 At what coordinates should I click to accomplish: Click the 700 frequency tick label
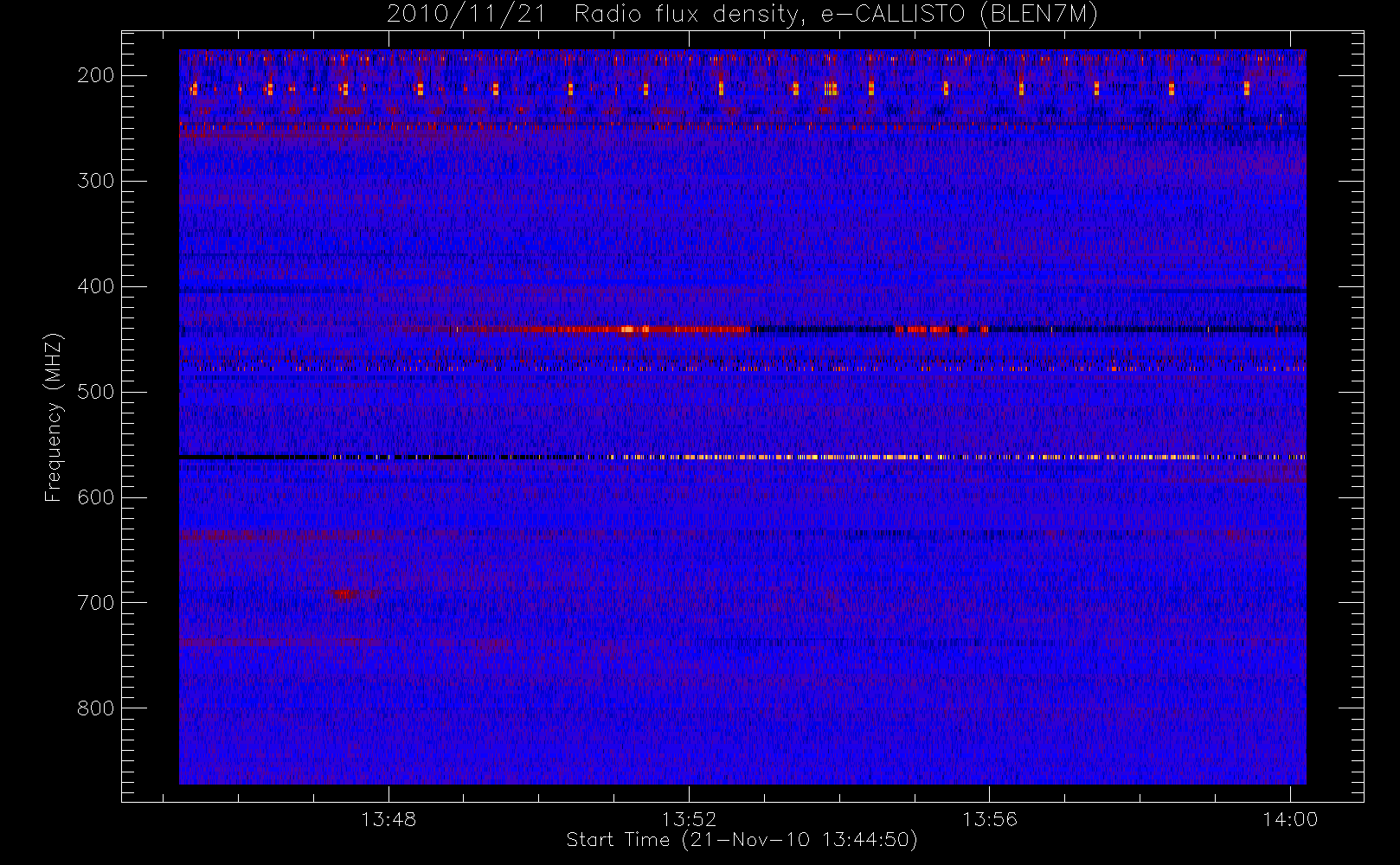(x=96, y=603)
